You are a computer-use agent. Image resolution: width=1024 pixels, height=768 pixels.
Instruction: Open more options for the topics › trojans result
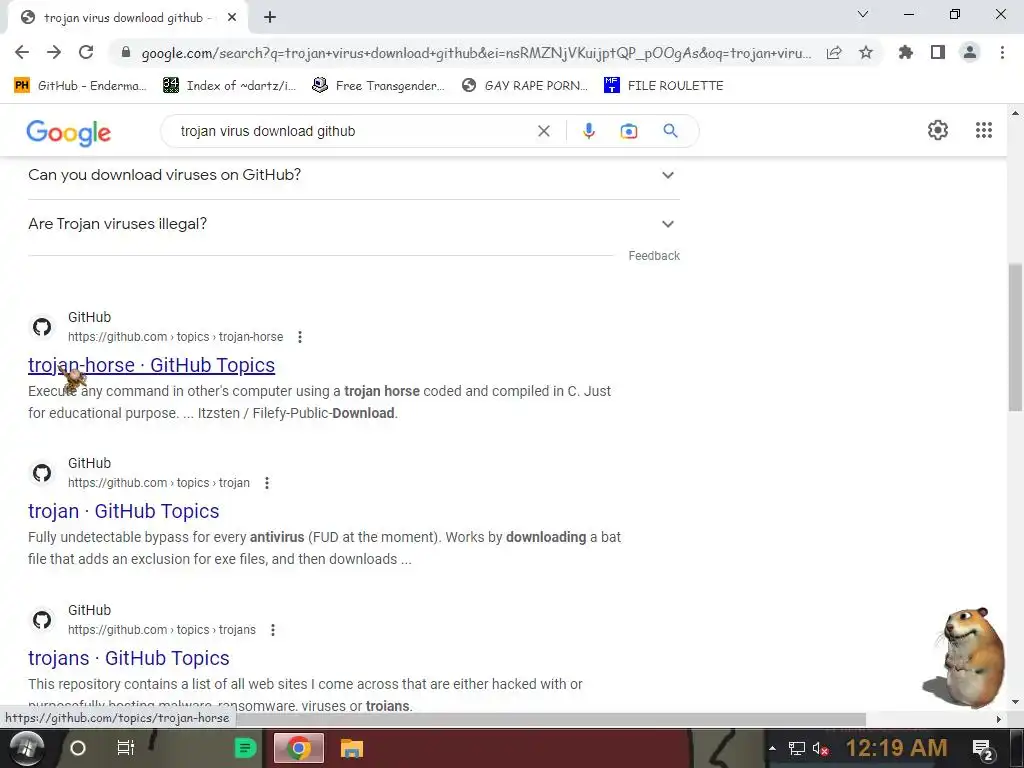[x=273, y=630]
